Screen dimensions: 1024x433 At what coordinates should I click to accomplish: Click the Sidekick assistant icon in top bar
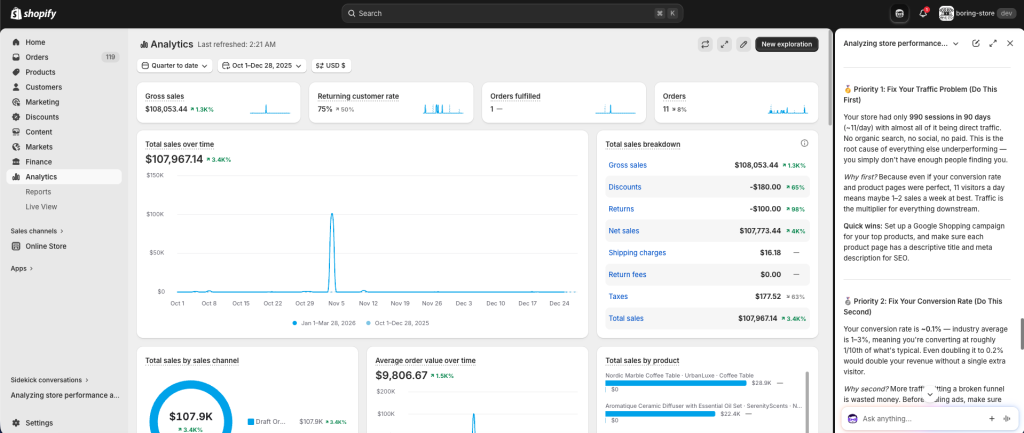900,13
